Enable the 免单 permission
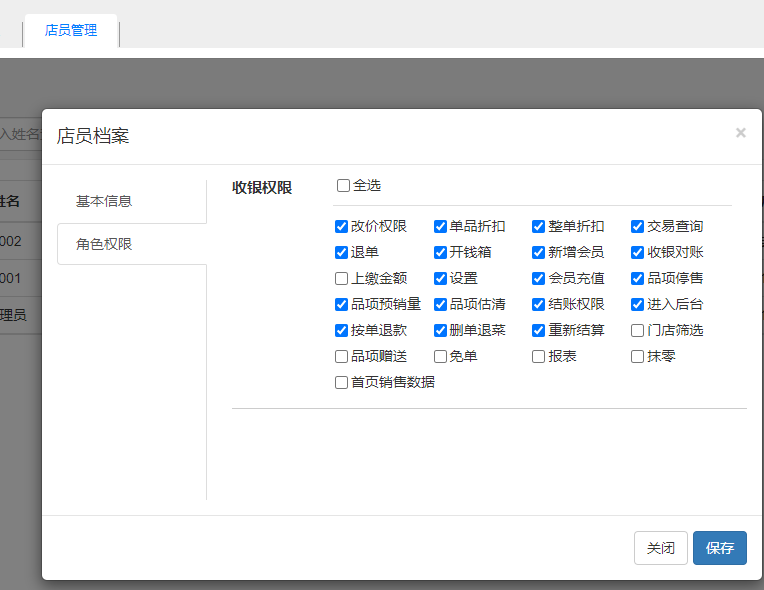This screenshot has width=764, height=590. click(441, 356)
